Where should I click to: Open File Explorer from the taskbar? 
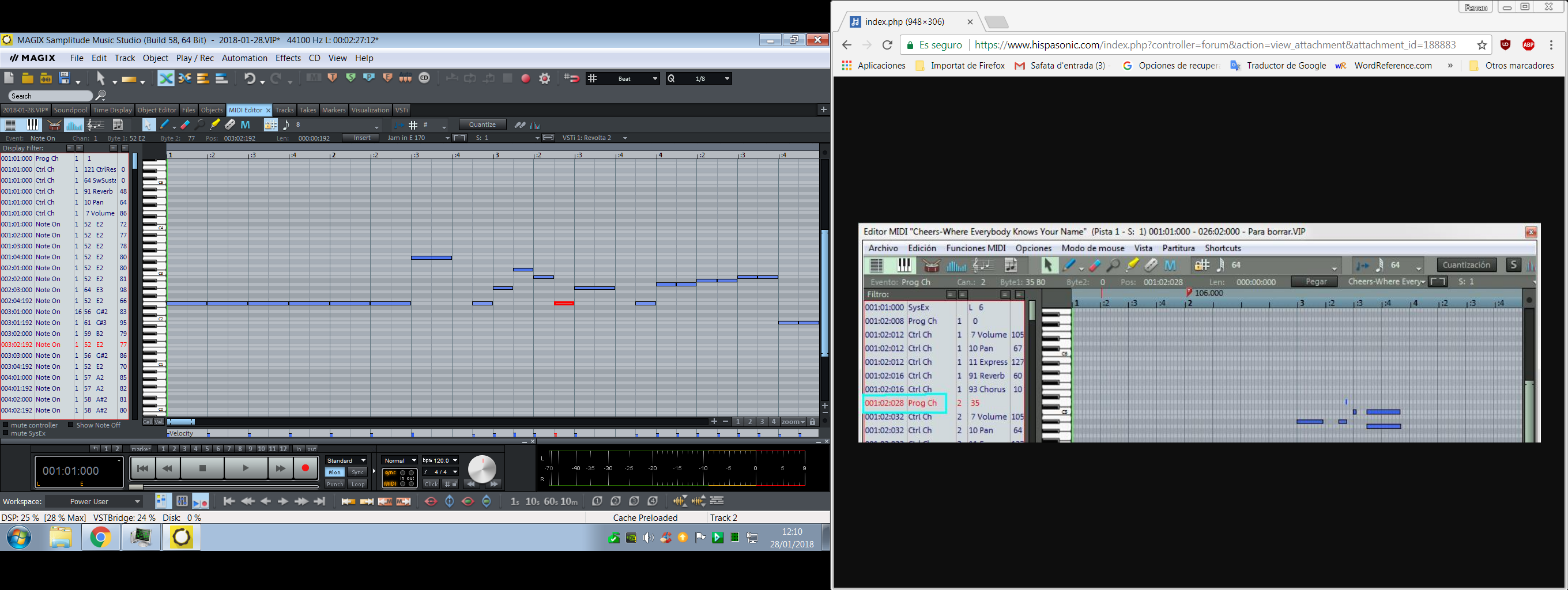(x=61, y=538)
